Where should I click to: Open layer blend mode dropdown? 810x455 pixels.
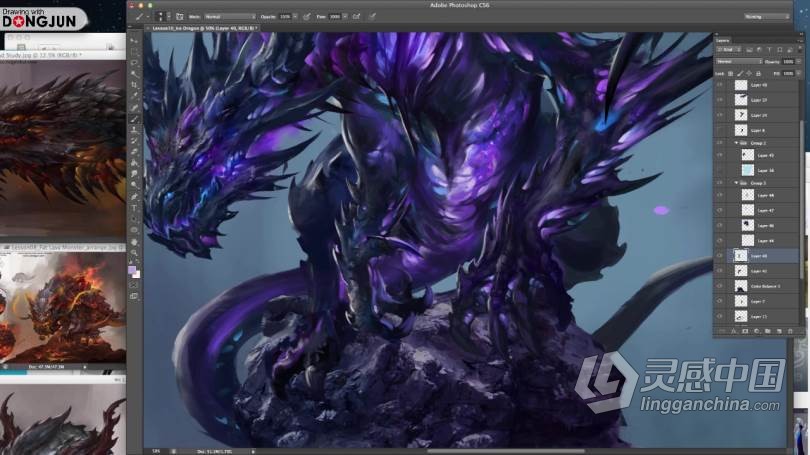[739, 61]
